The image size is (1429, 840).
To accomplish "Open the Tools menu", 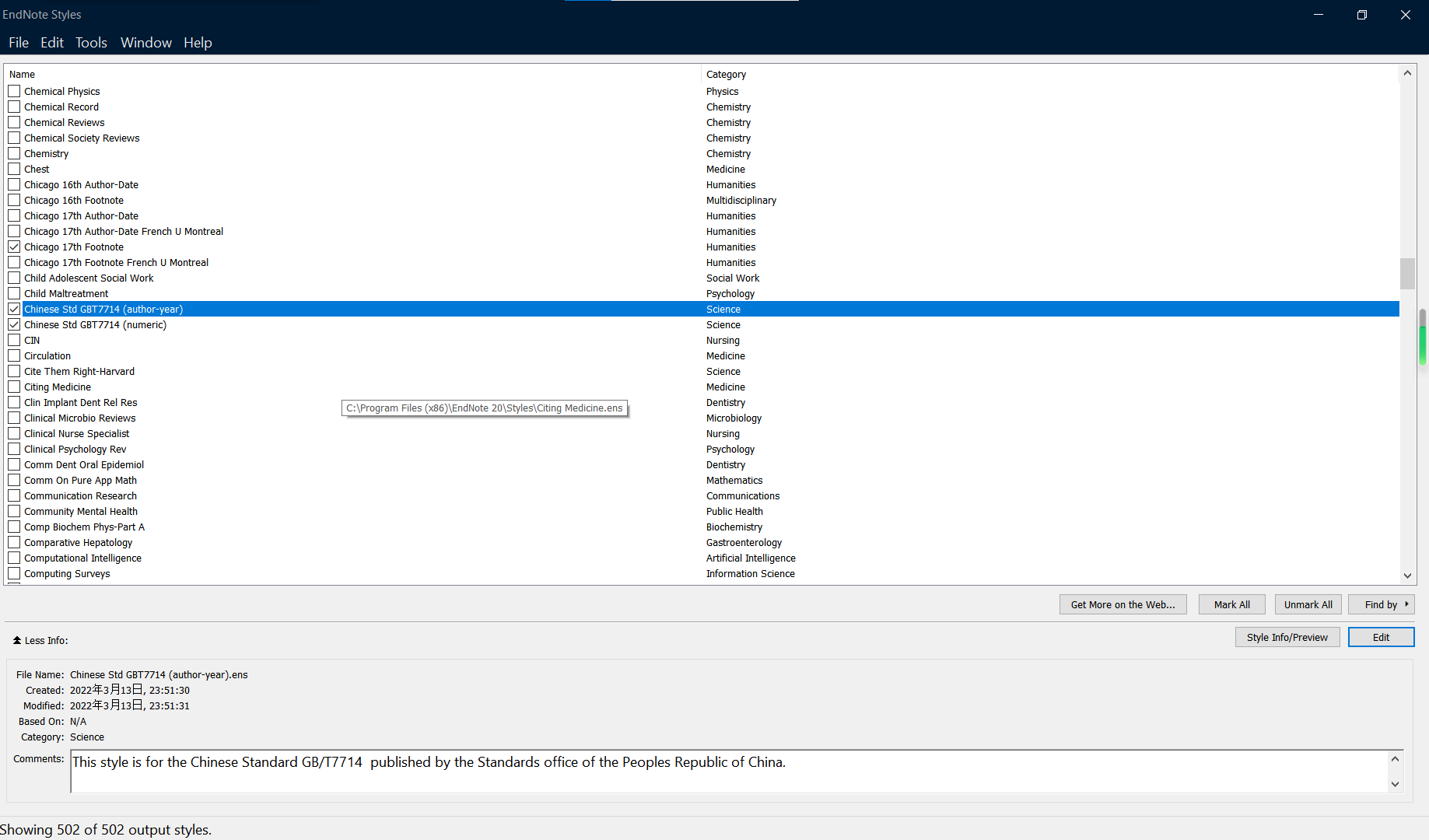I will [91, 43].
